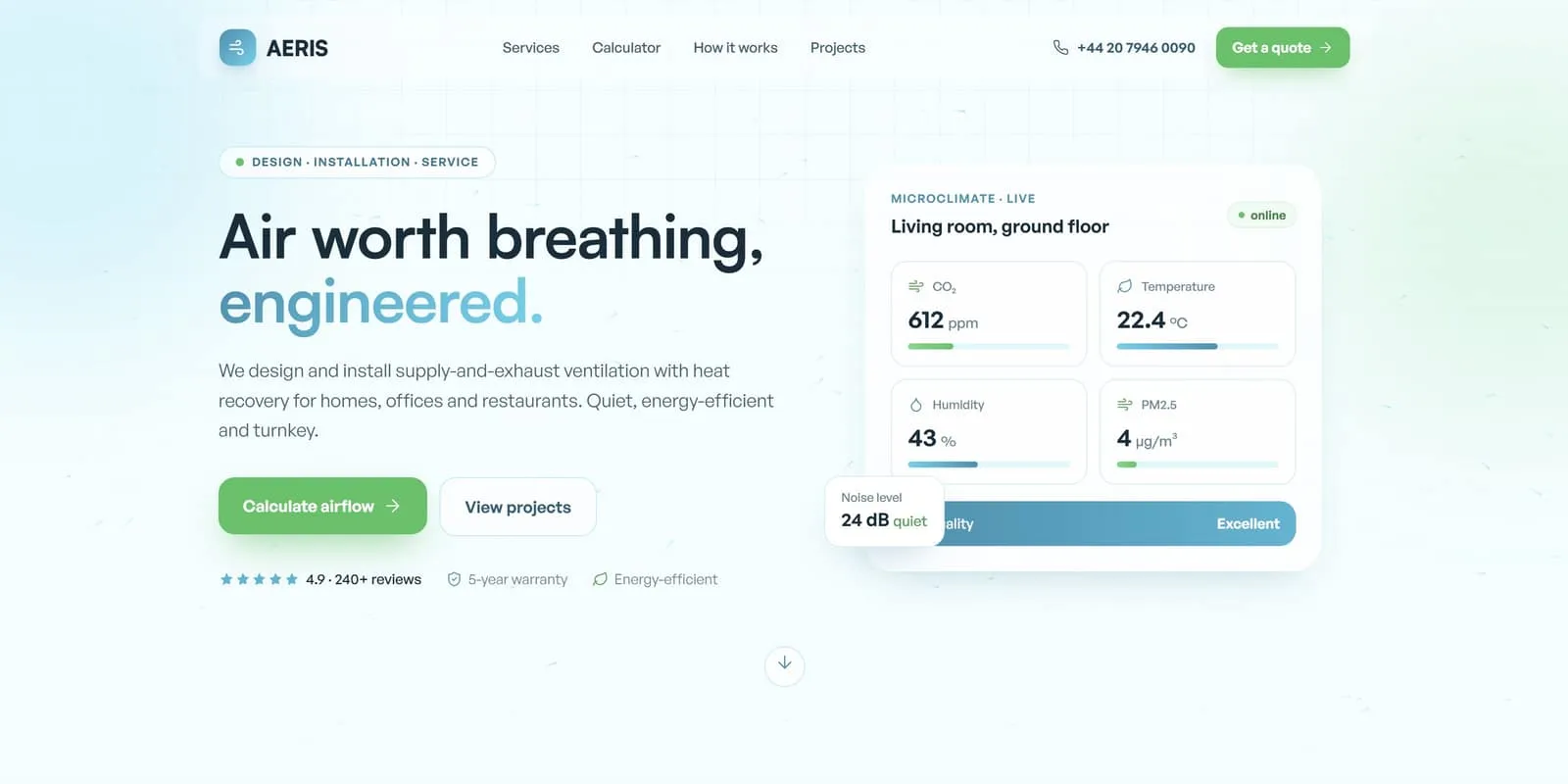Open the Projects nav link

point(838,47)
